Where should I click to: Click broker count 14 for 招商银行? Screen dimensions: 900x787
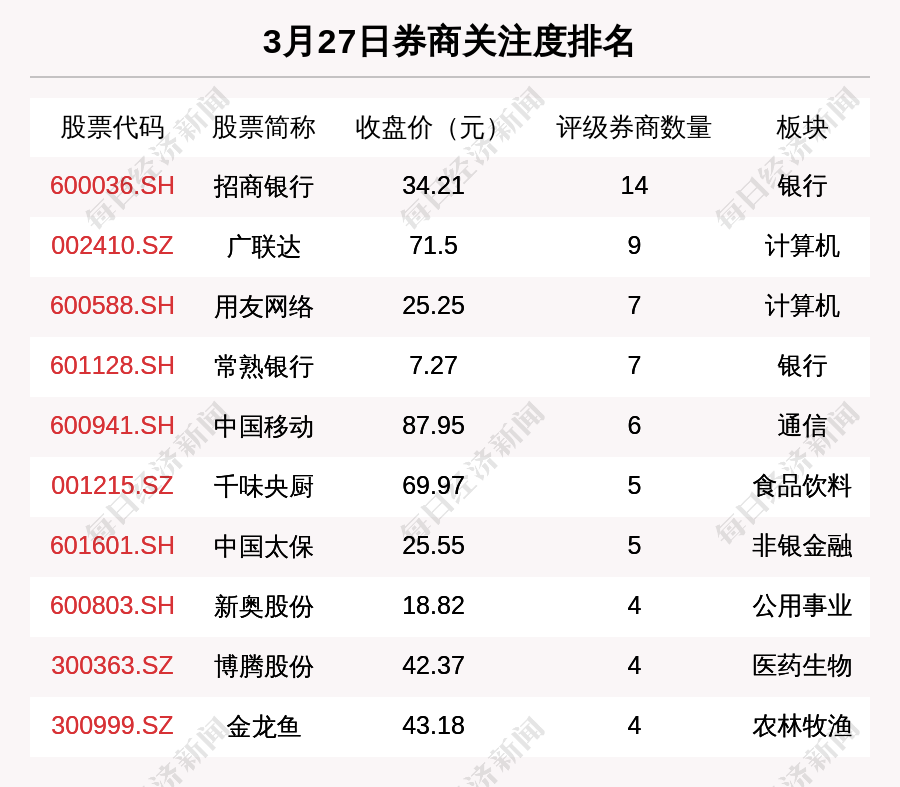(x=634, y=186)
